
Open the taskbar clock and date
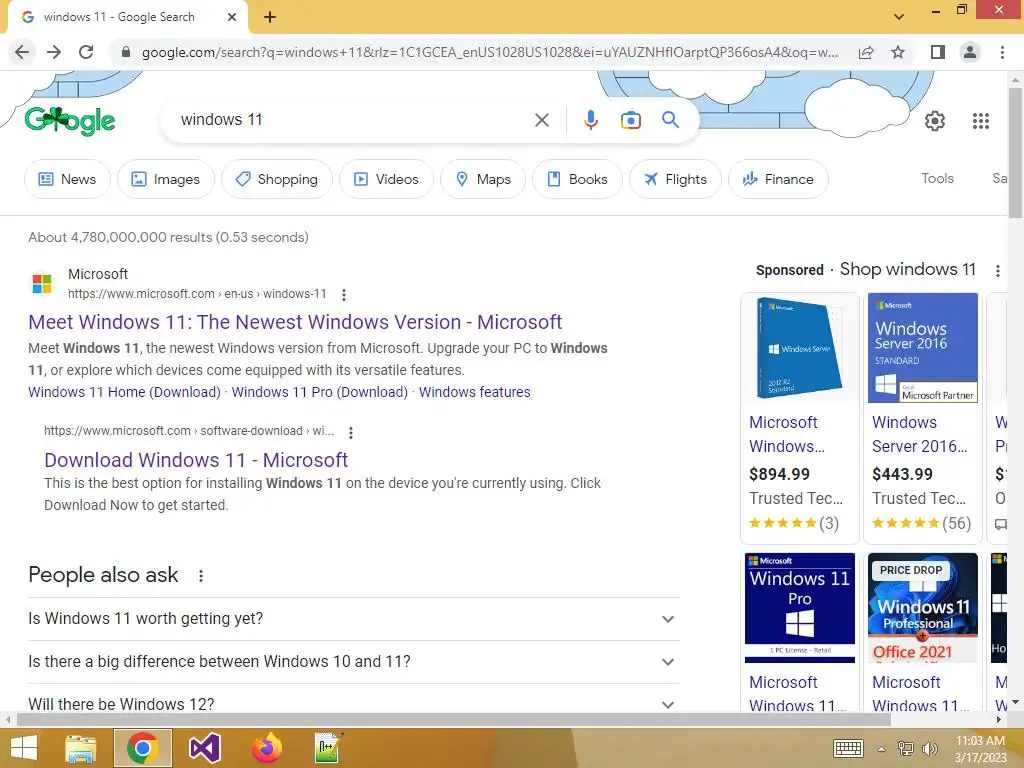coord(980,749)
